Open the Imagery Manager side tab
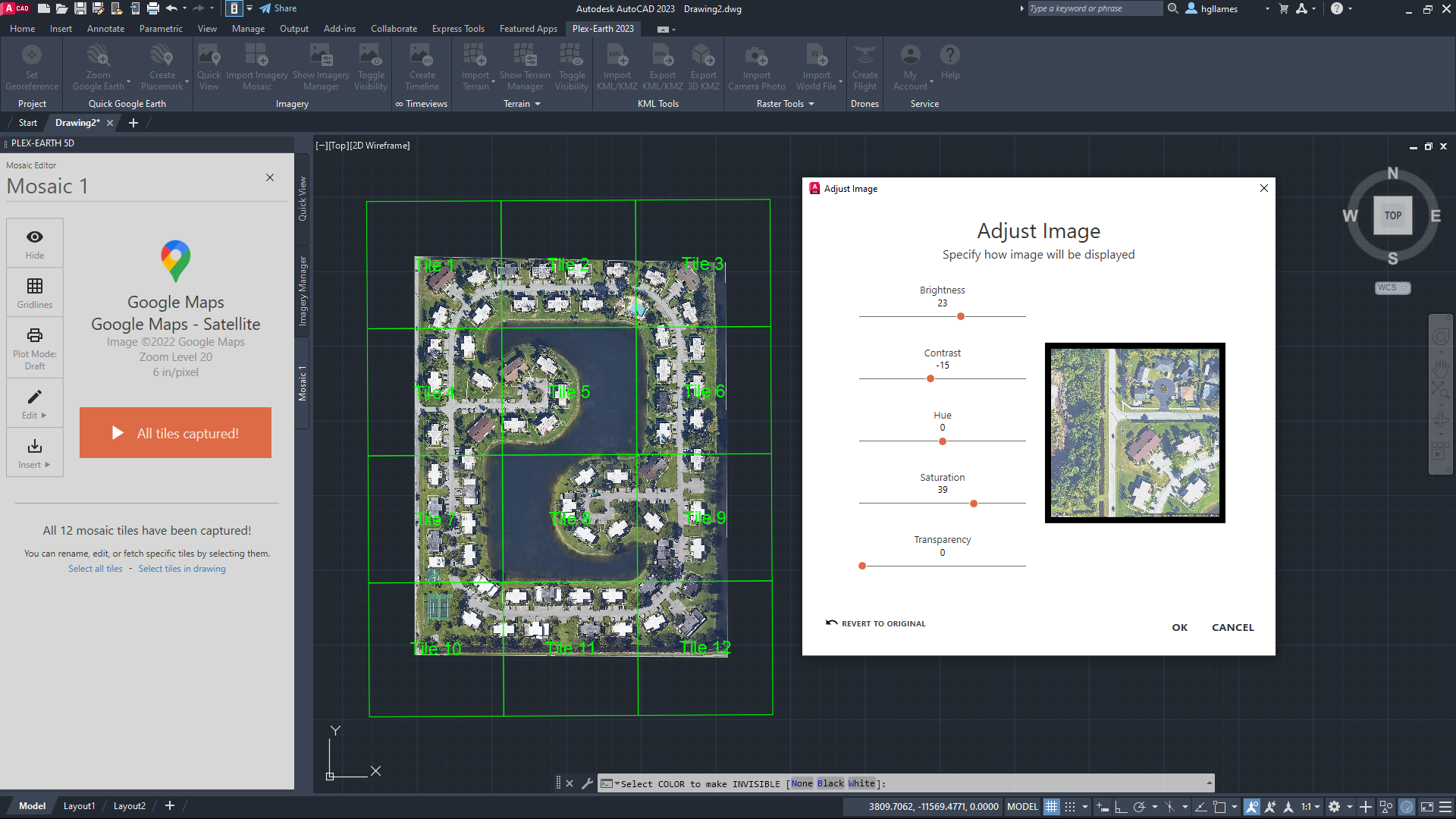Screen dimensions: 1456x819 [x=303, y=291]
